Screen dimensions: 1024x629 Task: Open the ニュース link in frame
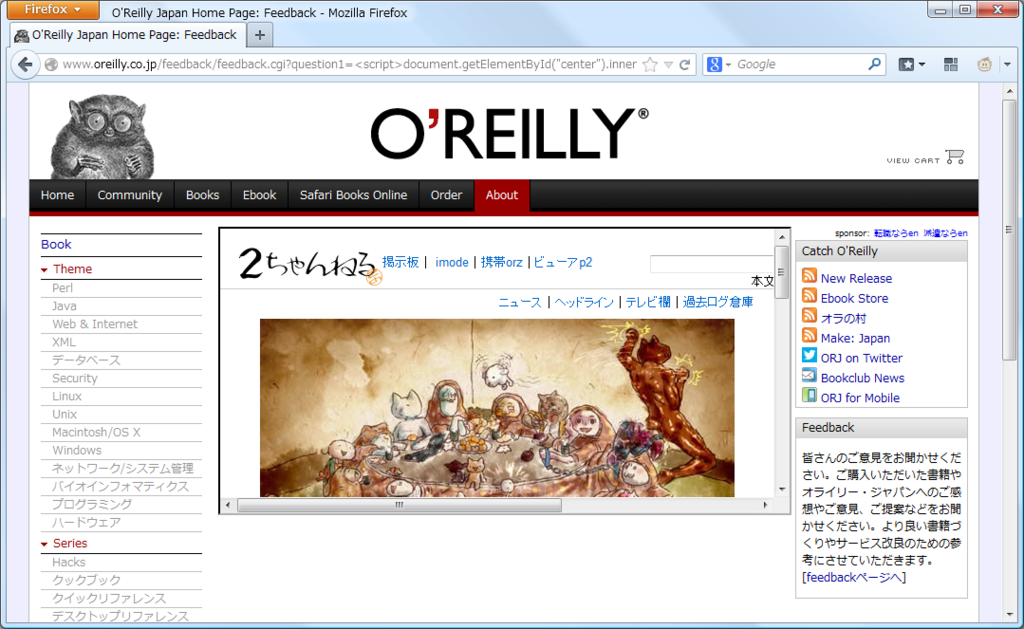click(520, 302)
